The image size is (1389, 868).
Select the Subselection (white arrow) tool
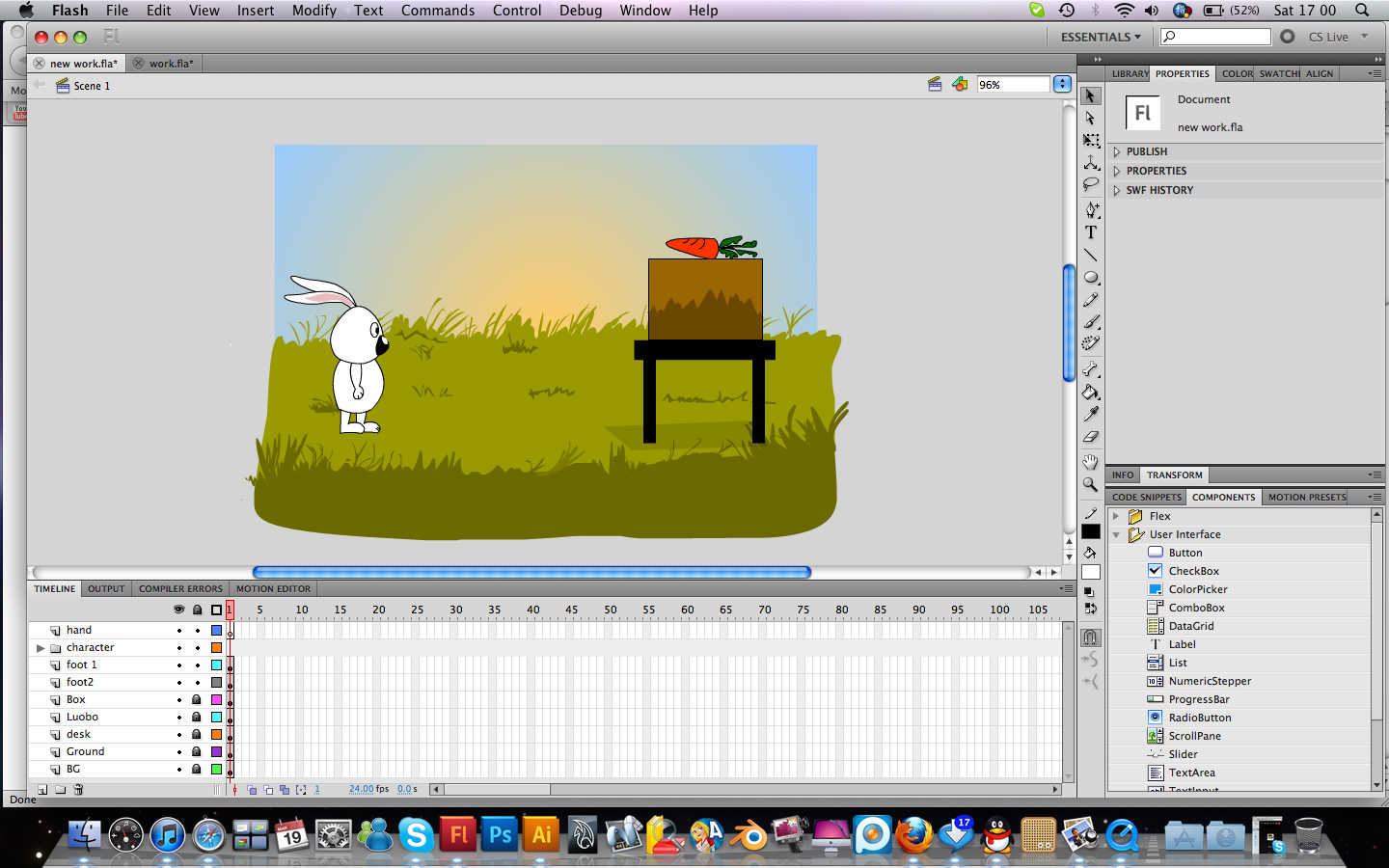click(x=1091, y=118)
